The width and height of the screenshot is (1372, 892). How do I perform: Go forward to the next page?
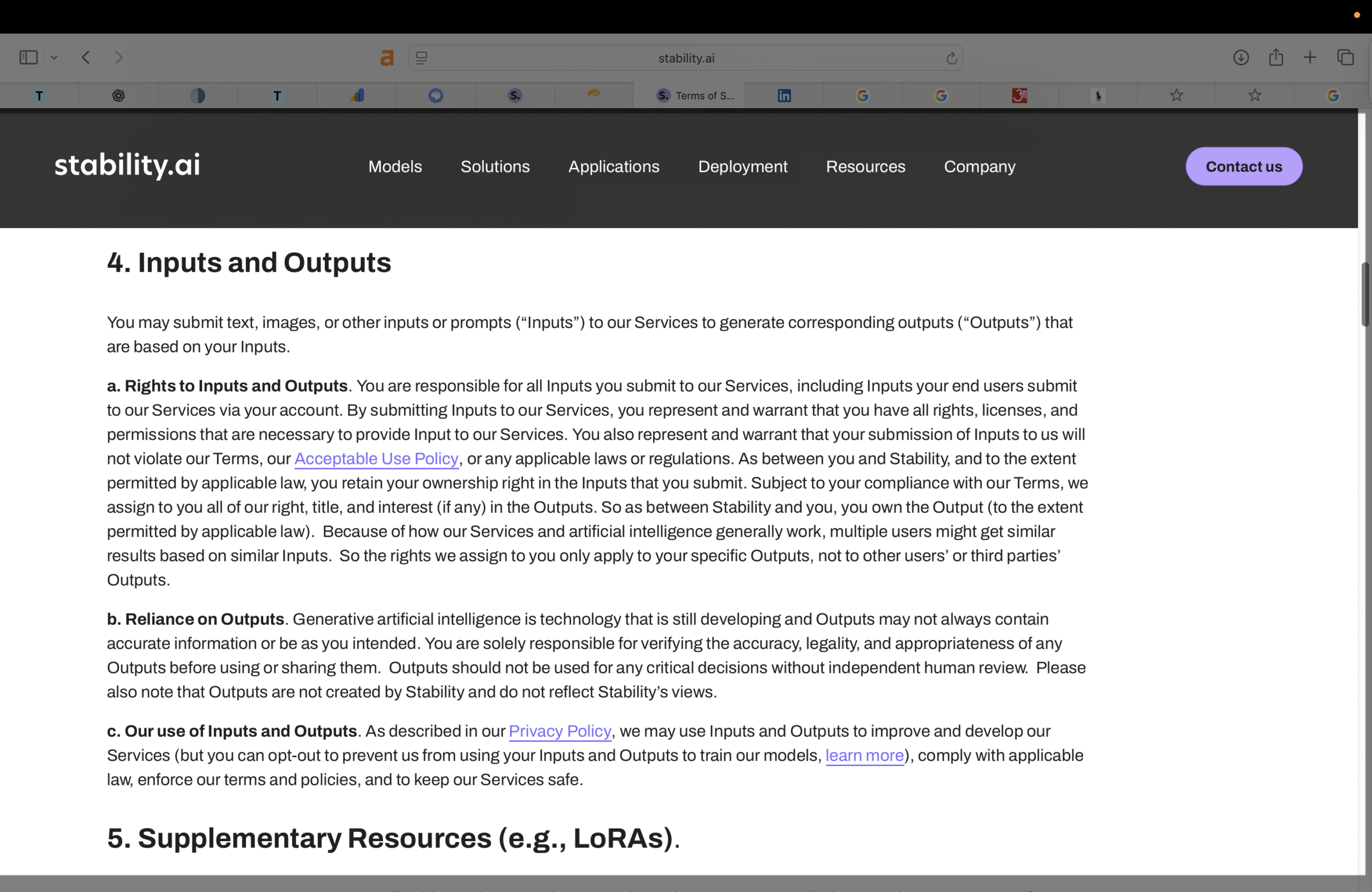pos(119,58)
